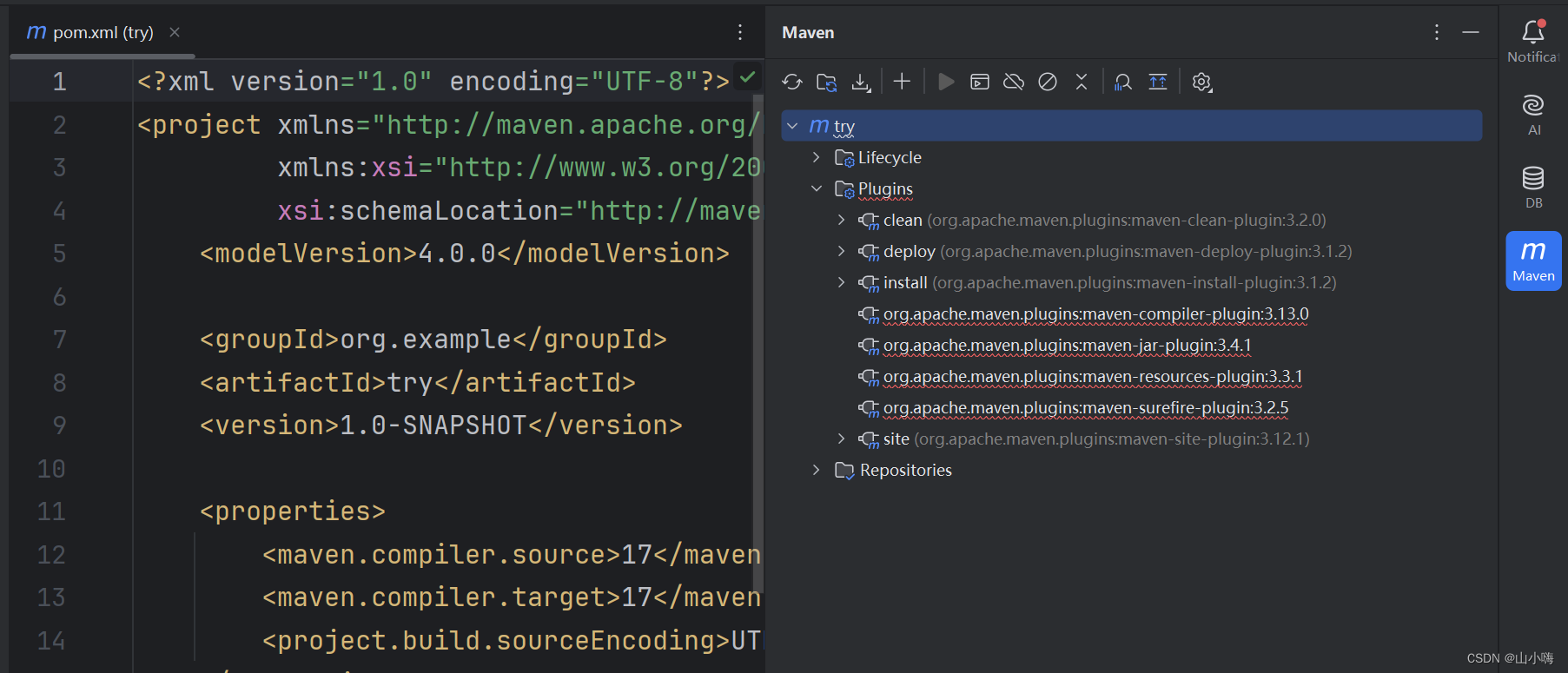Toggle Maven sidebar tool button

(1533, 261)
